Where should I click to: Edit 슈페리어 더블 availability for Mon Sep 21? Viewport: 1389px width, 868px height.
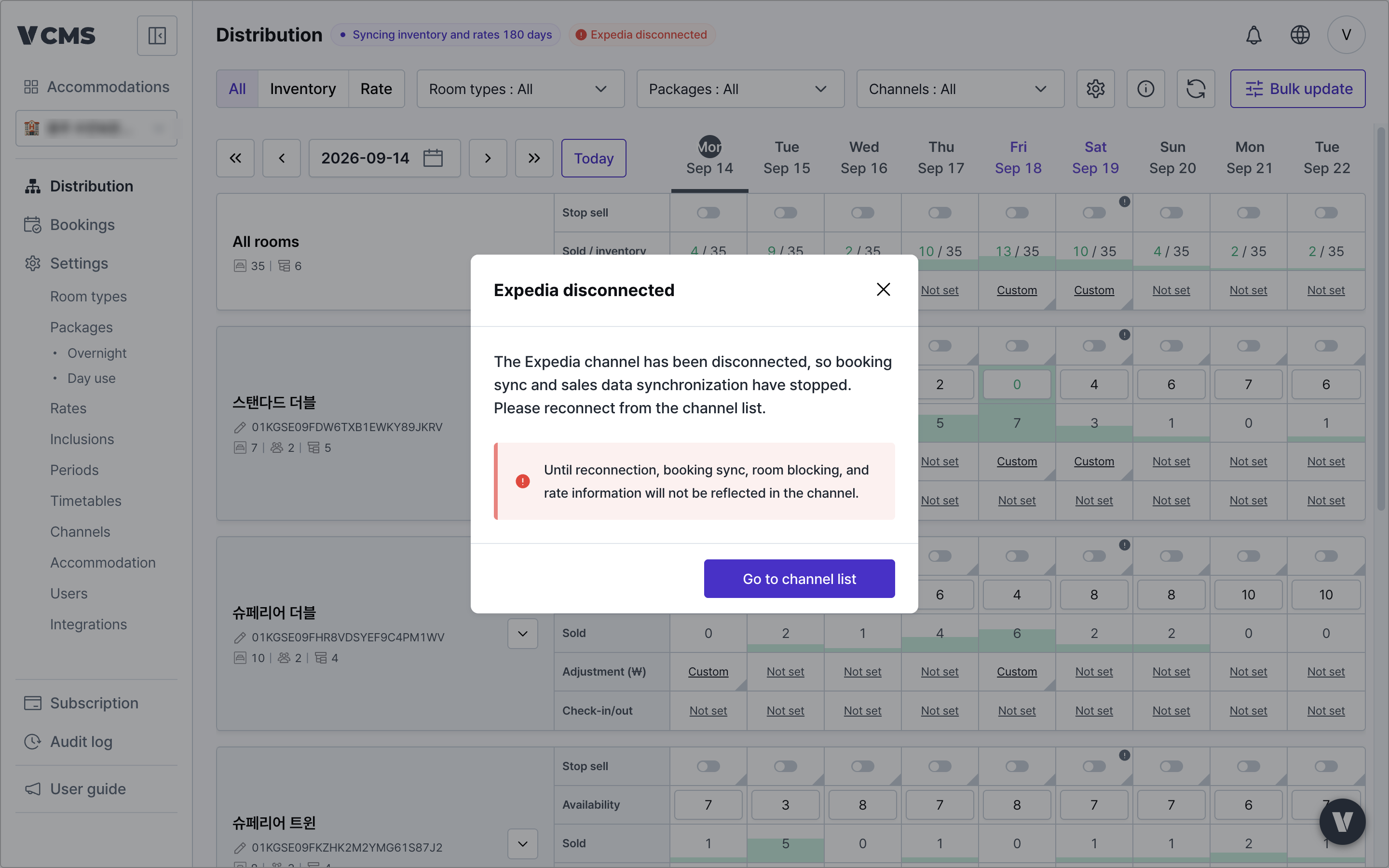tap(1248, 595)
